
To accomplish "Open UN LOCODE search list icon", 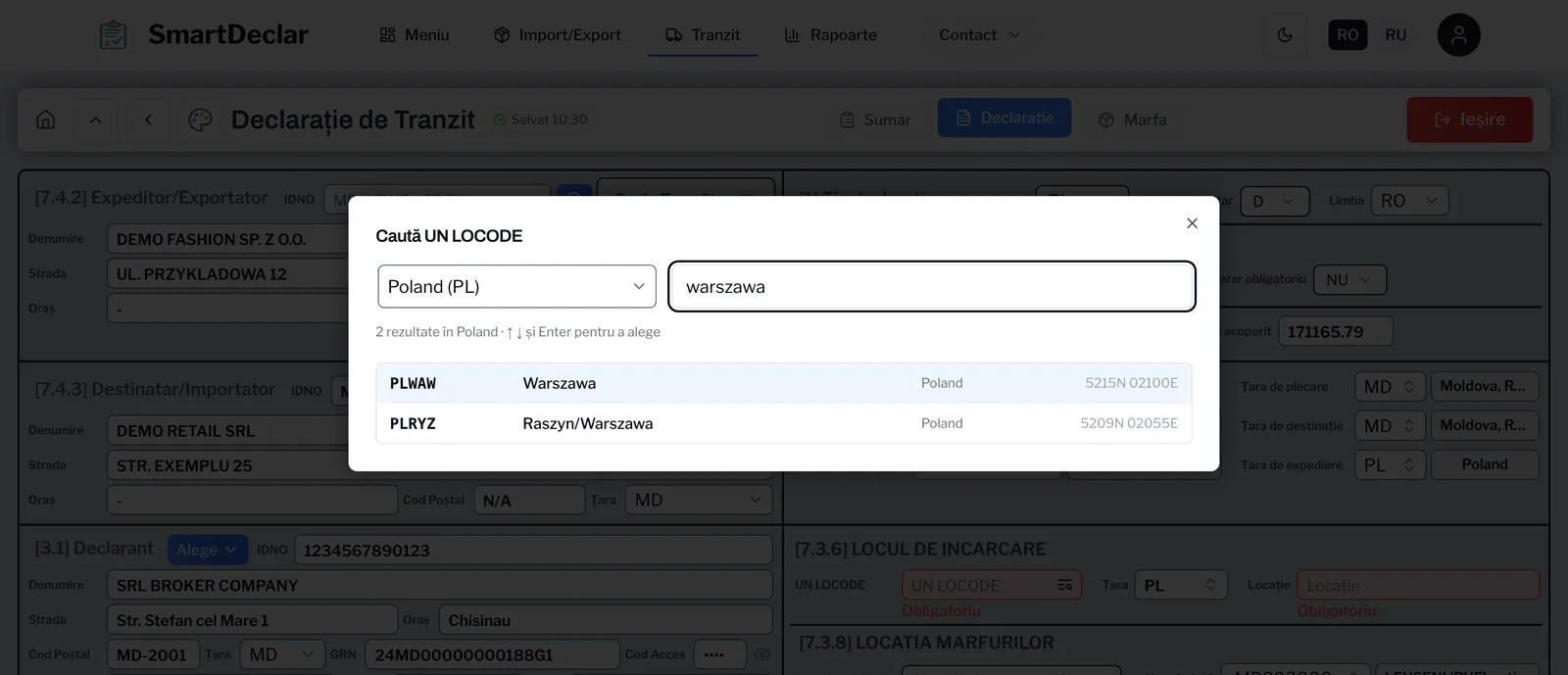I will point(1064,585).
